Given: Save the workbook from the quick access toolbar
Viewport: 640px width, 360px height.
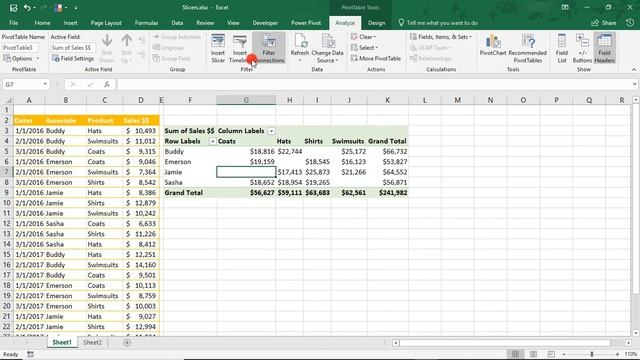Looking at the screenshot, I should [13, 7].
